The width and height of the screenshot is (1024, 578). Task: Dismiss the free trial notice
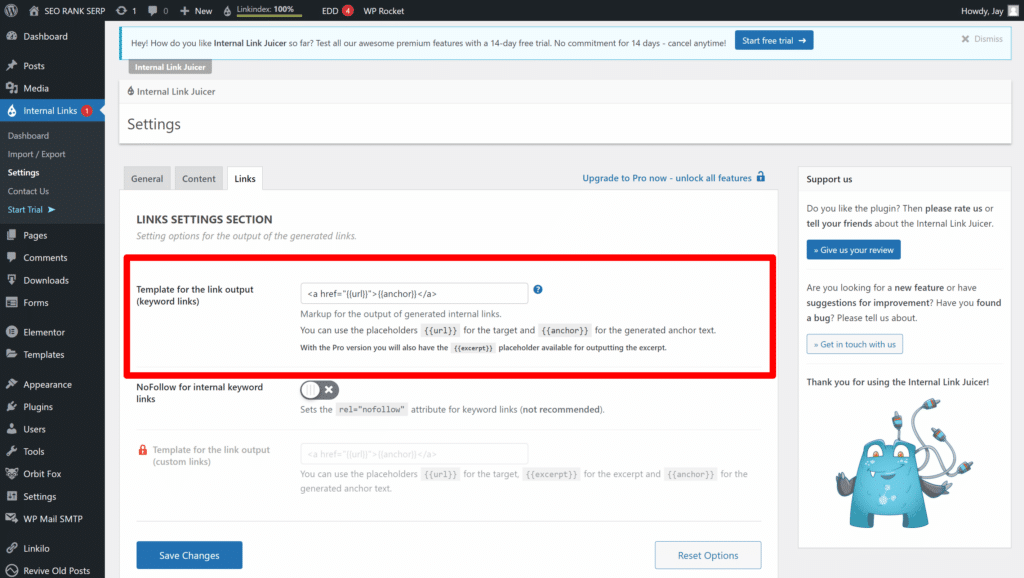tap(982, 39)
